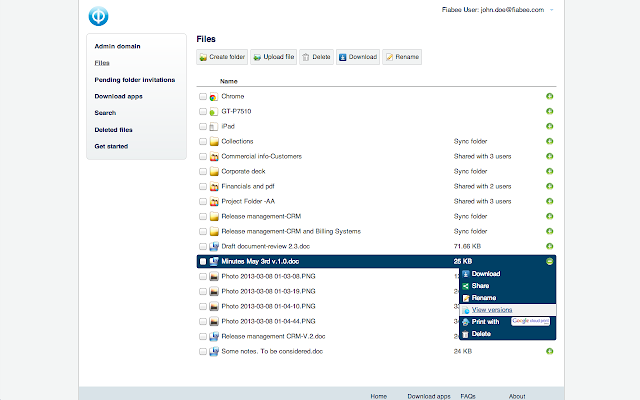Click the Photo 2013-03-08 01-03-19.PNG image icon
The height and width of the screenshot is (400, 640).
tap(214, 291)
